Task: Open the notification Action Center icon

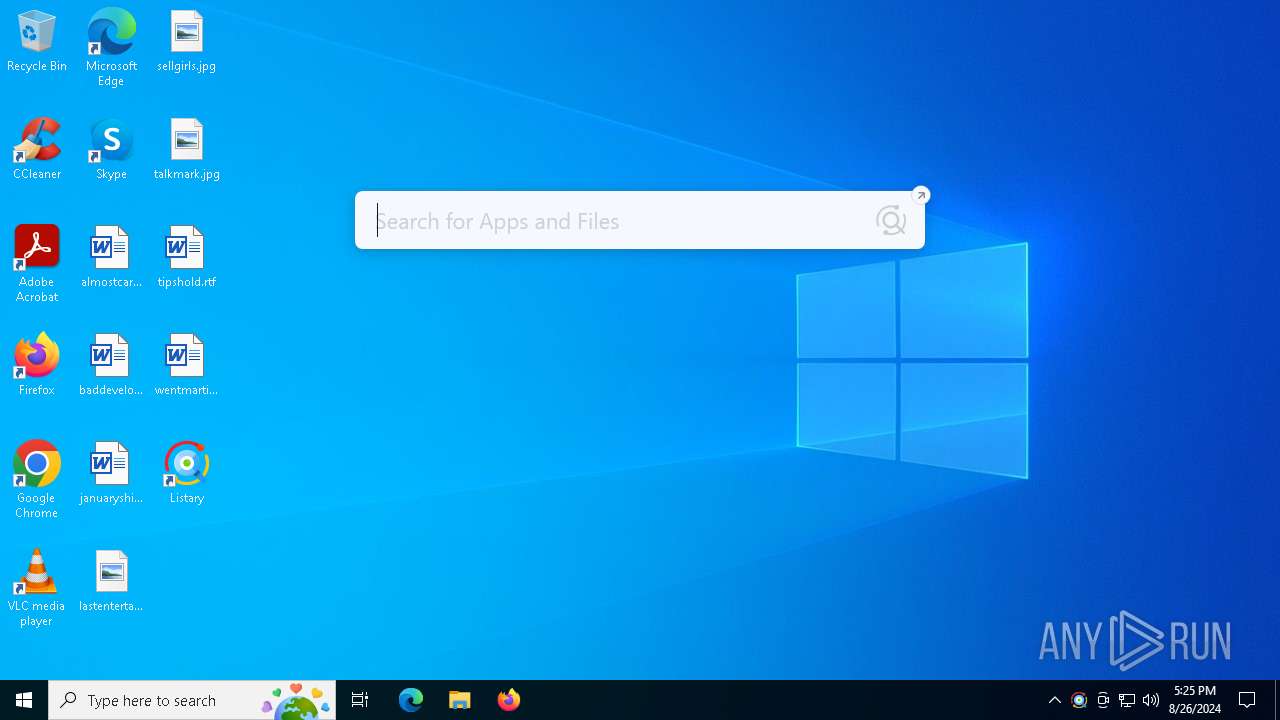Action: tap(1247, 700)
